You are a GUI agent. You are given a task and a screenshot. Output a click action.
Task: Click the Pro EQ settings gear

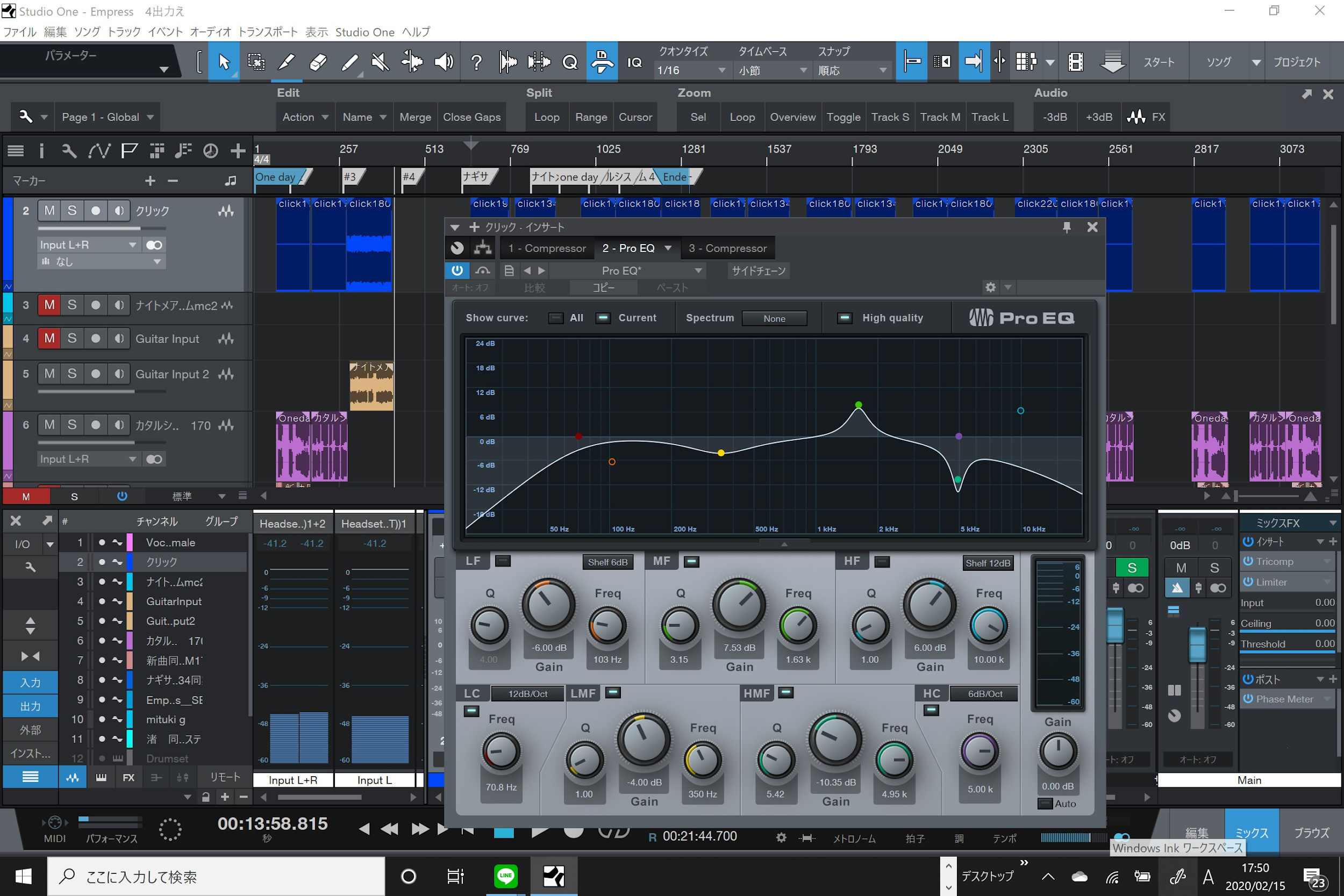click(x=990, y=288)
